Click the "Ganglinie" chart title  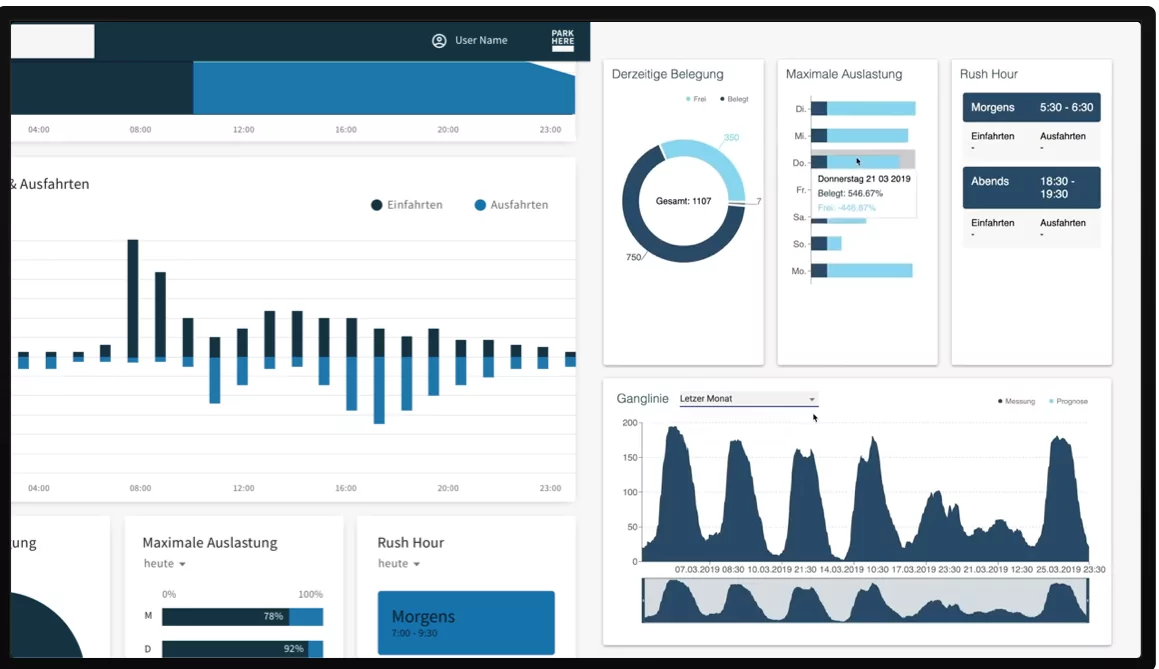[642, 398]
